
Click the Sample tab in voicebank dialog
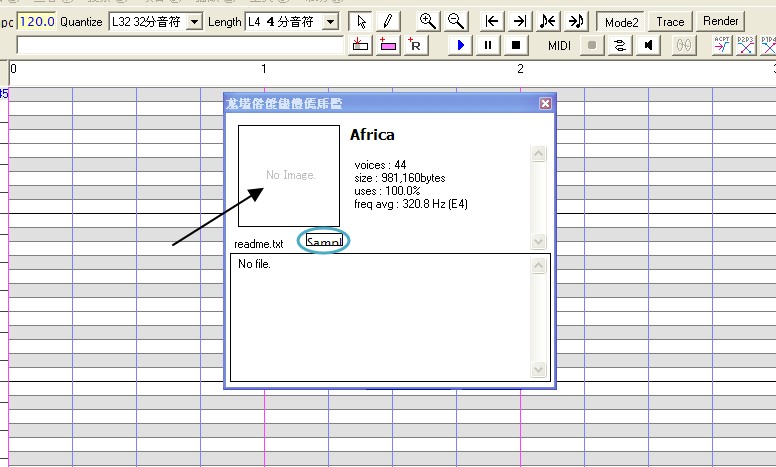click(324, 241)
